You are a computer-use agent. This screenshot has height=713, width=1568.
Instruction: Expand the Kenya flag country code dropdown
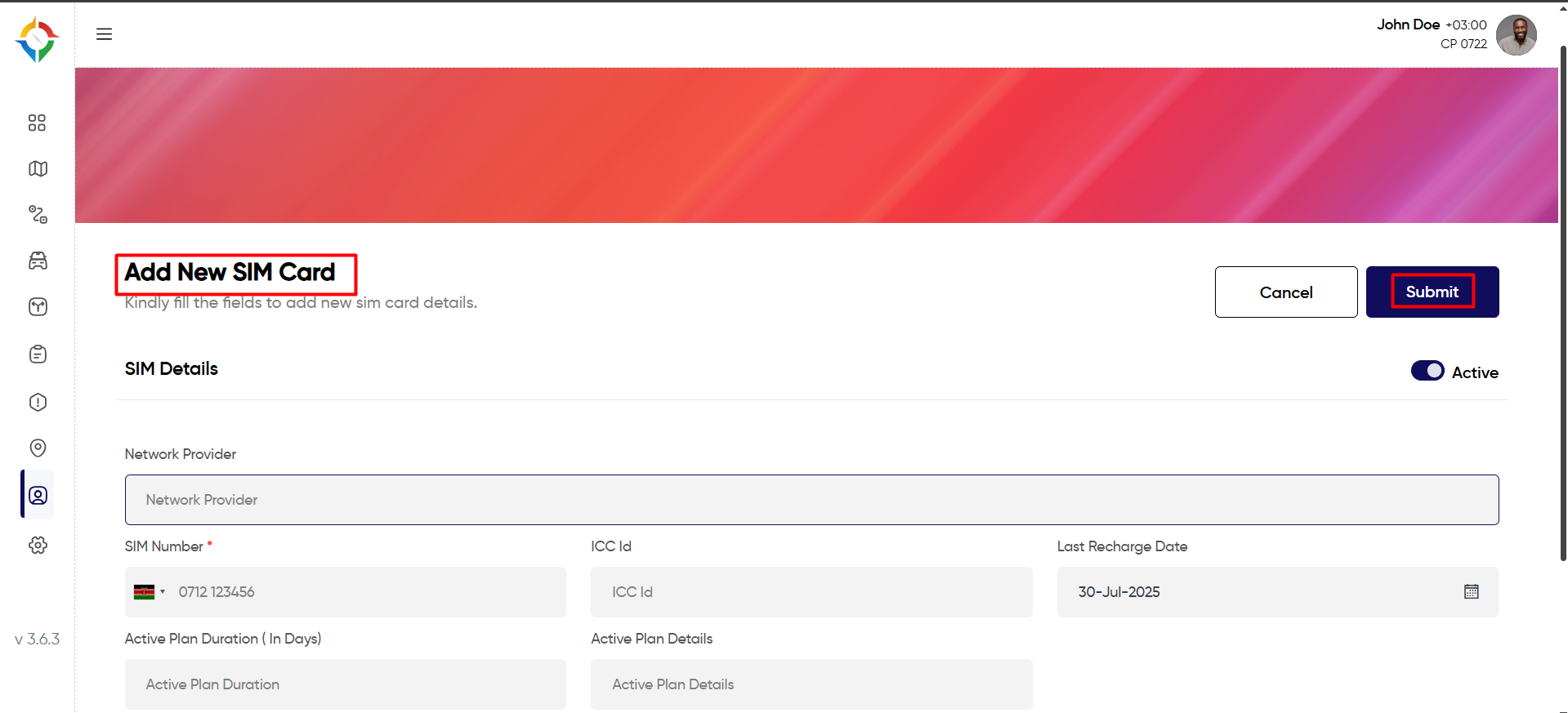click(150, 592)
